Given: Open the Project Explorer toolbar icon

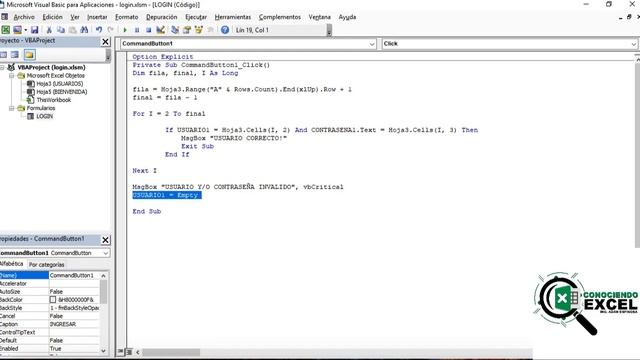Looking at the screenshot, I should click(175, 30).
